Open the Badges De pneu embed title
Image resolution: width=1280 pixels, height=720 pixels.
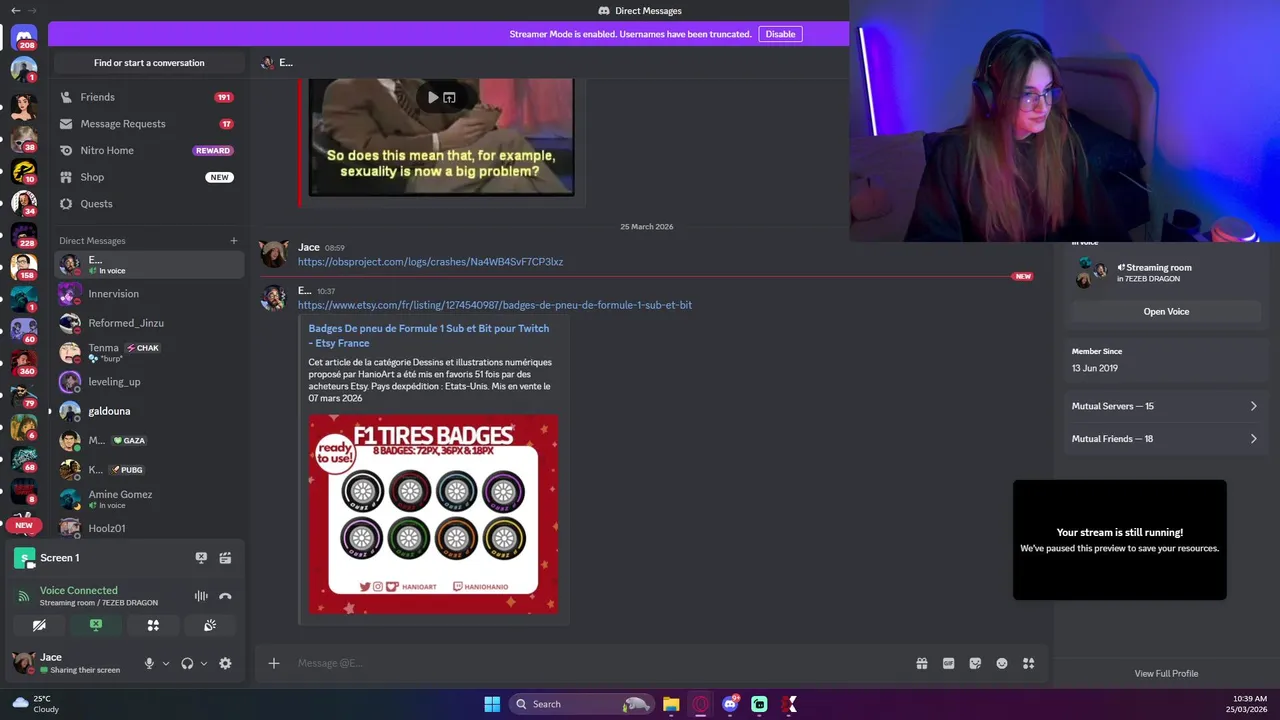point(429,336)
